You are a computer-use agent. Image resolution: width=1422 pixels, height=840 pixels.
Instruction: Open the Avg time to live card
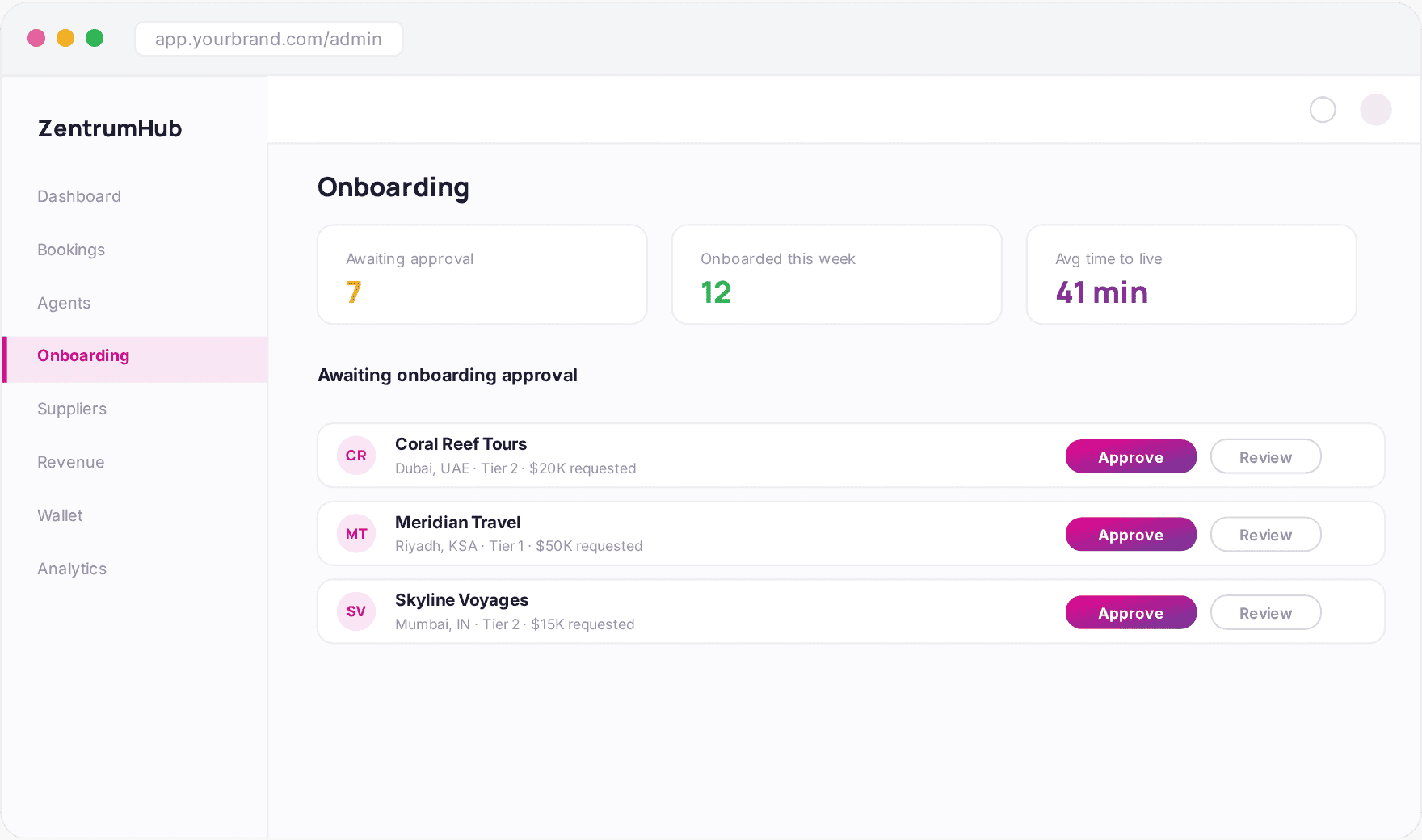tap(1192, 275)
